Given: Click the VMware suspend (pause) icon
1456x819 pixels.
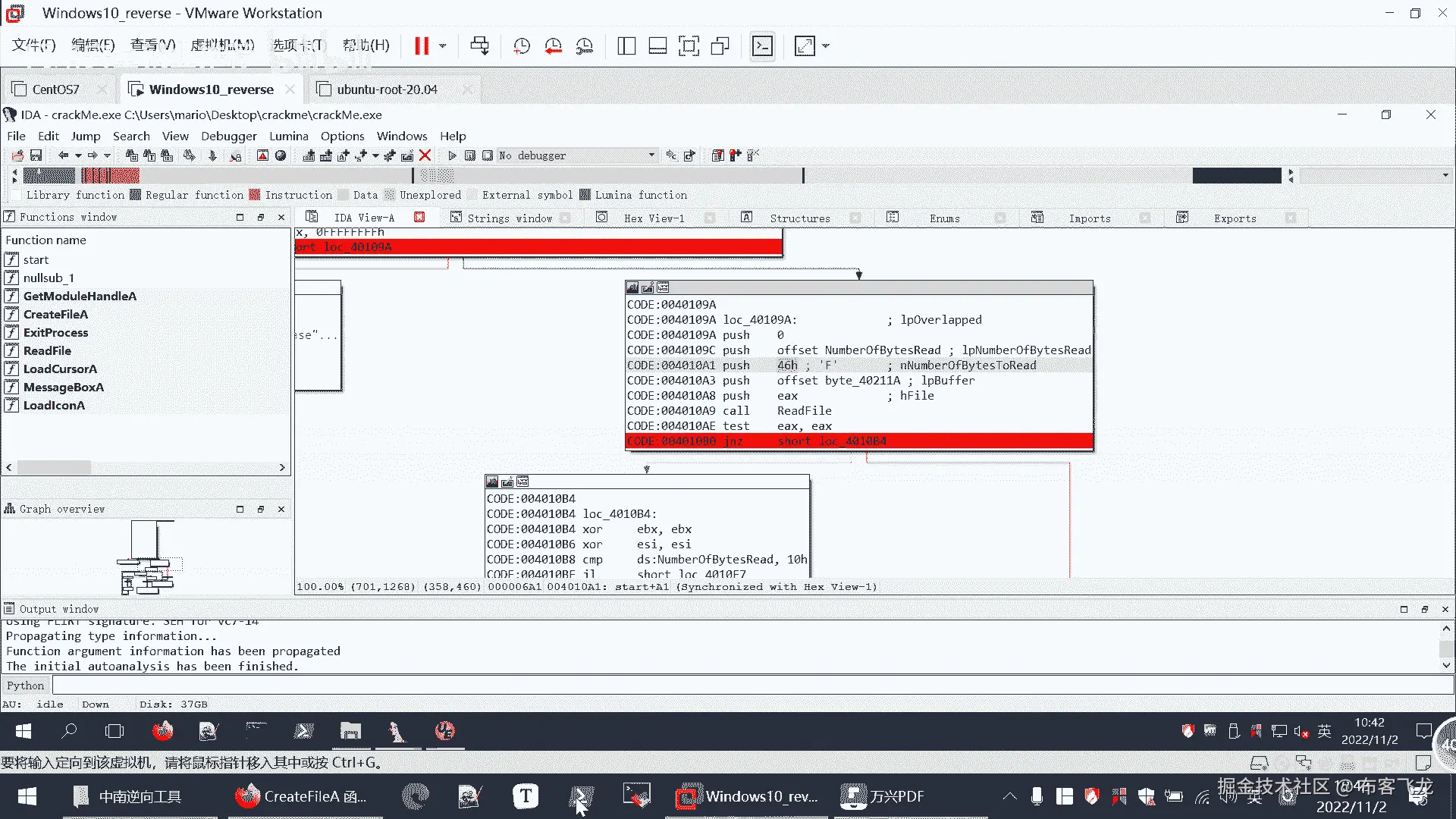Looking at the screenshot, I should pos(422,46).
